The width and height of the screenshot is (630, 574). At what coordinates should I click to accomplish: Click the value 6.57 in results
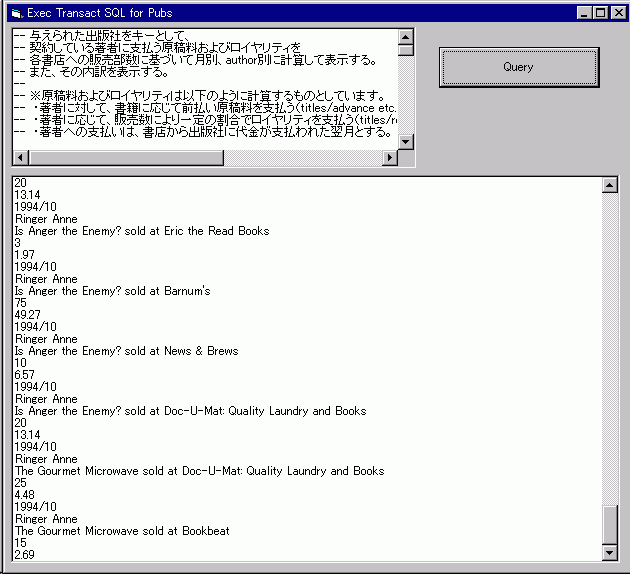[x=25, y=375]
